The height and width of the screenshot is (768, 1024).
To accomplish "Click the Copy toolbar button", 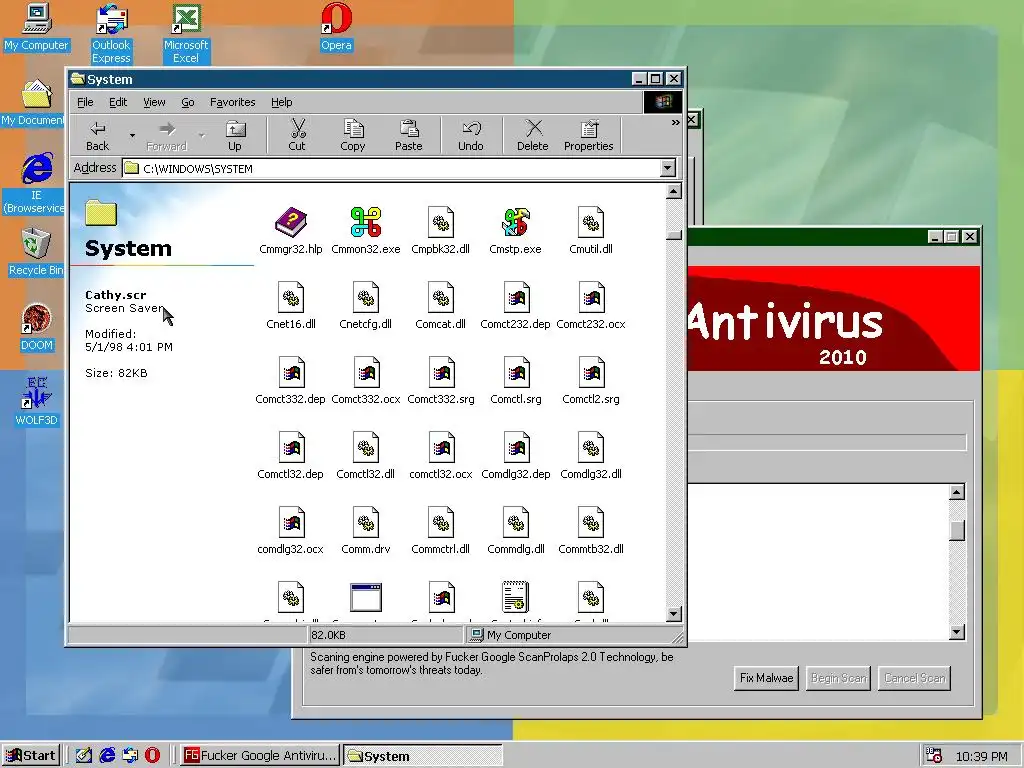I will [353, 136].
